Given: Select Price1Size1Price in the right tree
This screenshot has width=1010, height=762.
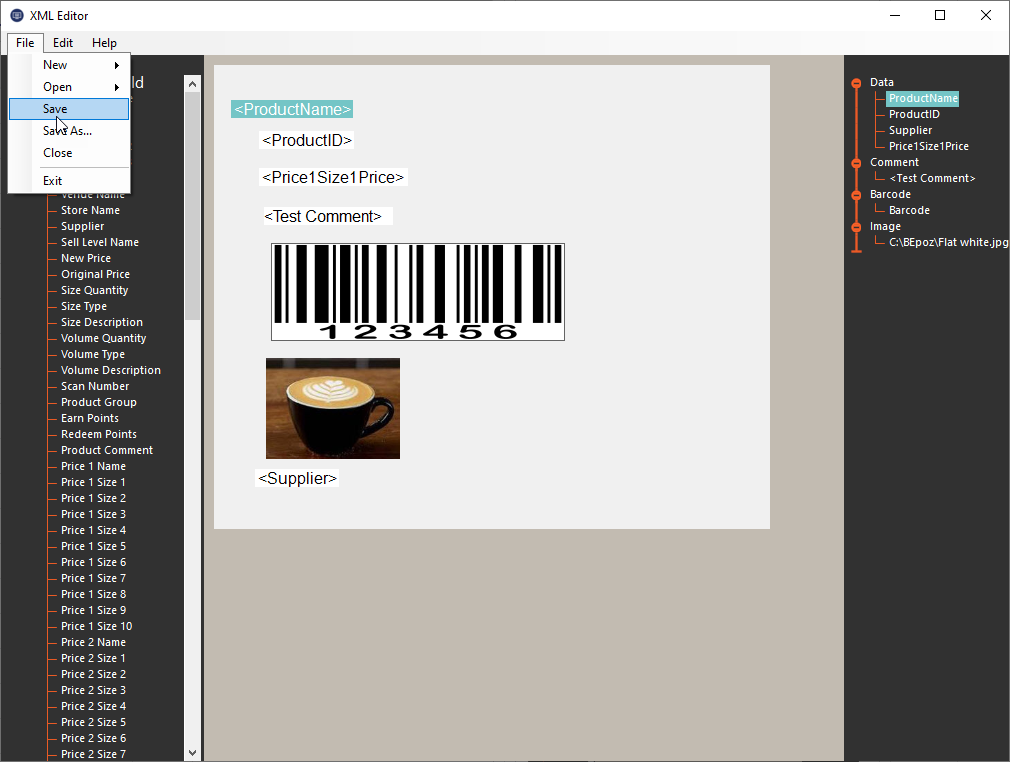Looking at the screenshot, I should [x=929, y=146].
